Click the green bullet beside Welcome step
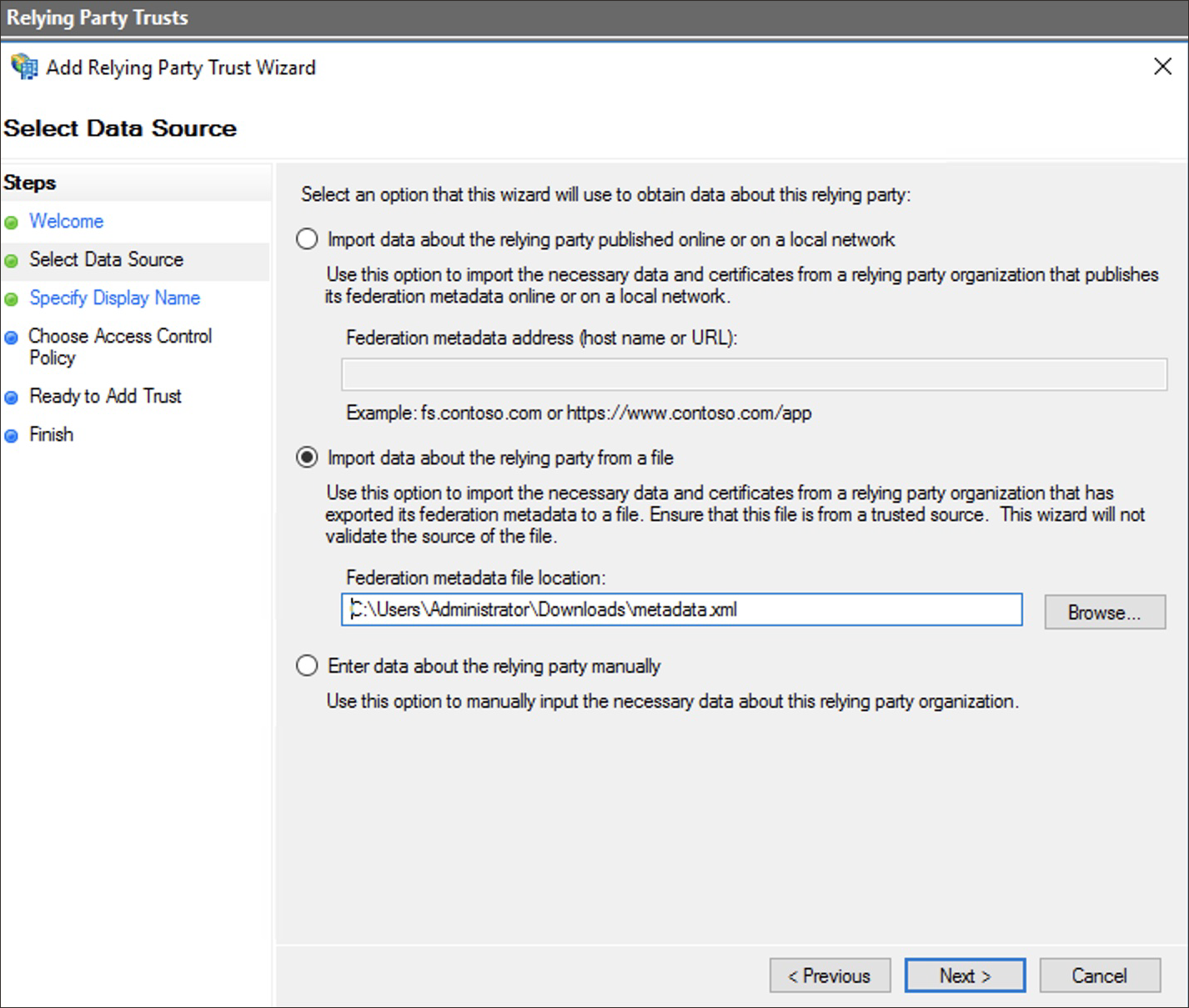1189x1008 pixels. [12, 223]
